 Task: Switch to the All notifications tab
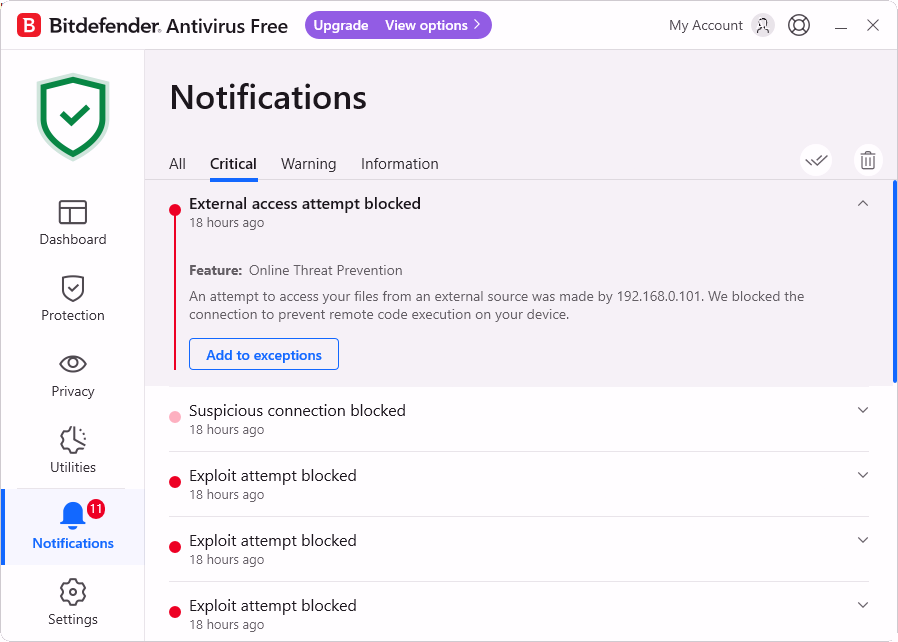[x=177, y=164]
